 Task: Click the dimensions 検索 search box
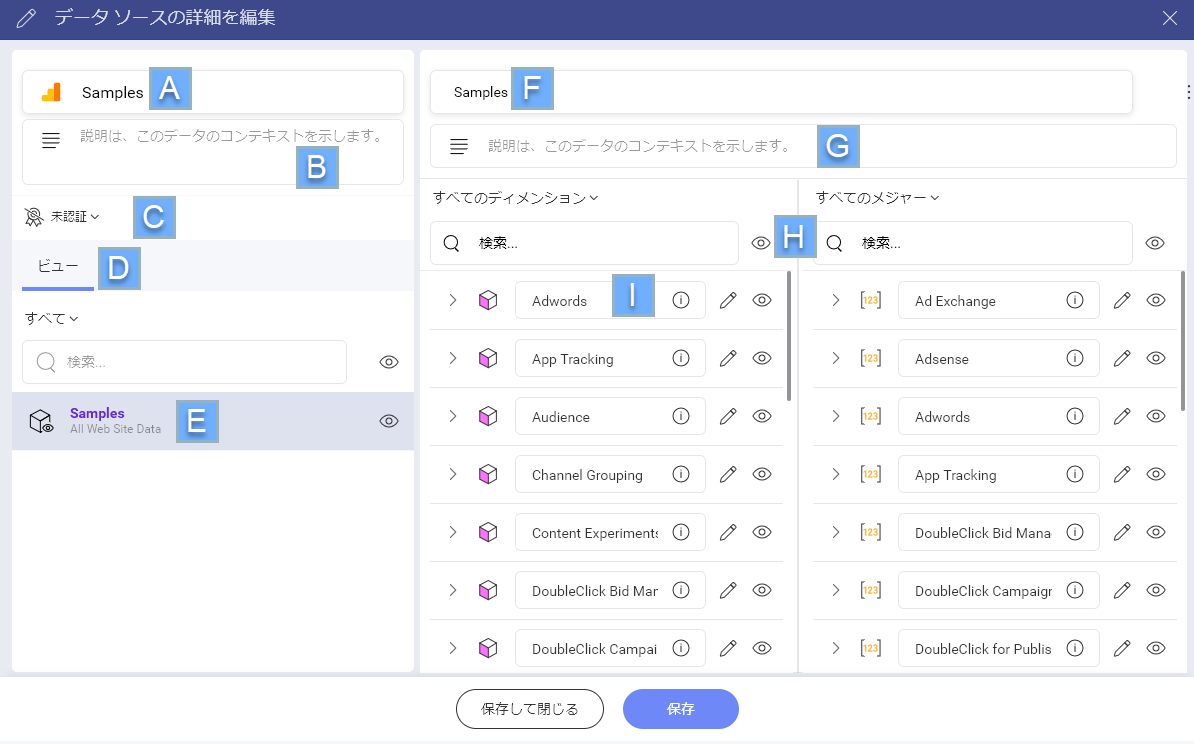tap(584, 243)
